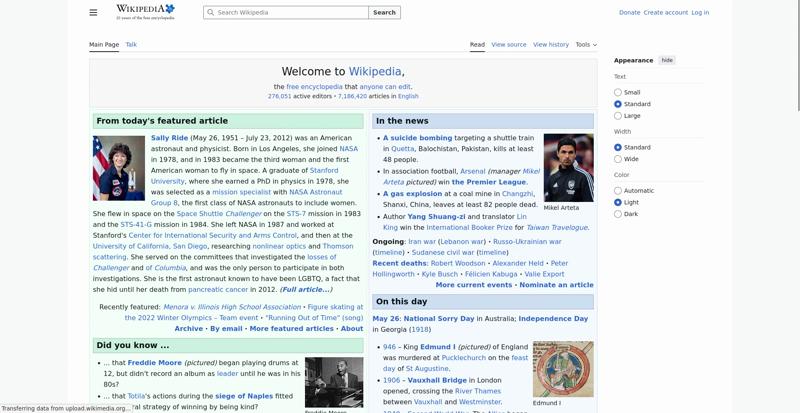Open the hamburger main menu icon
Viewport: 800px width, 413px height.
[x=93, y=12]
